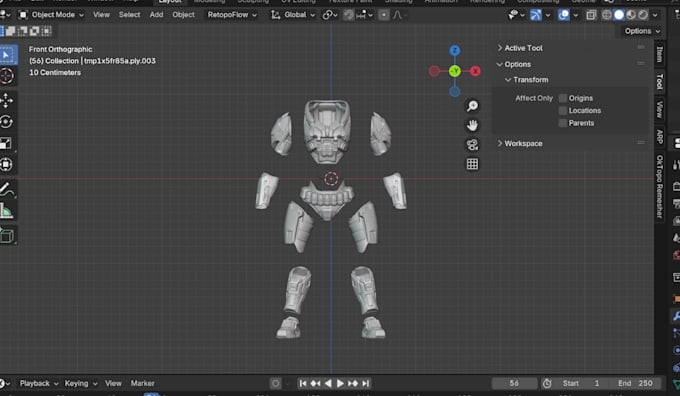Select the 3D Cursor tool
This screenshot has width=680, height=396.
click(7, 76)
